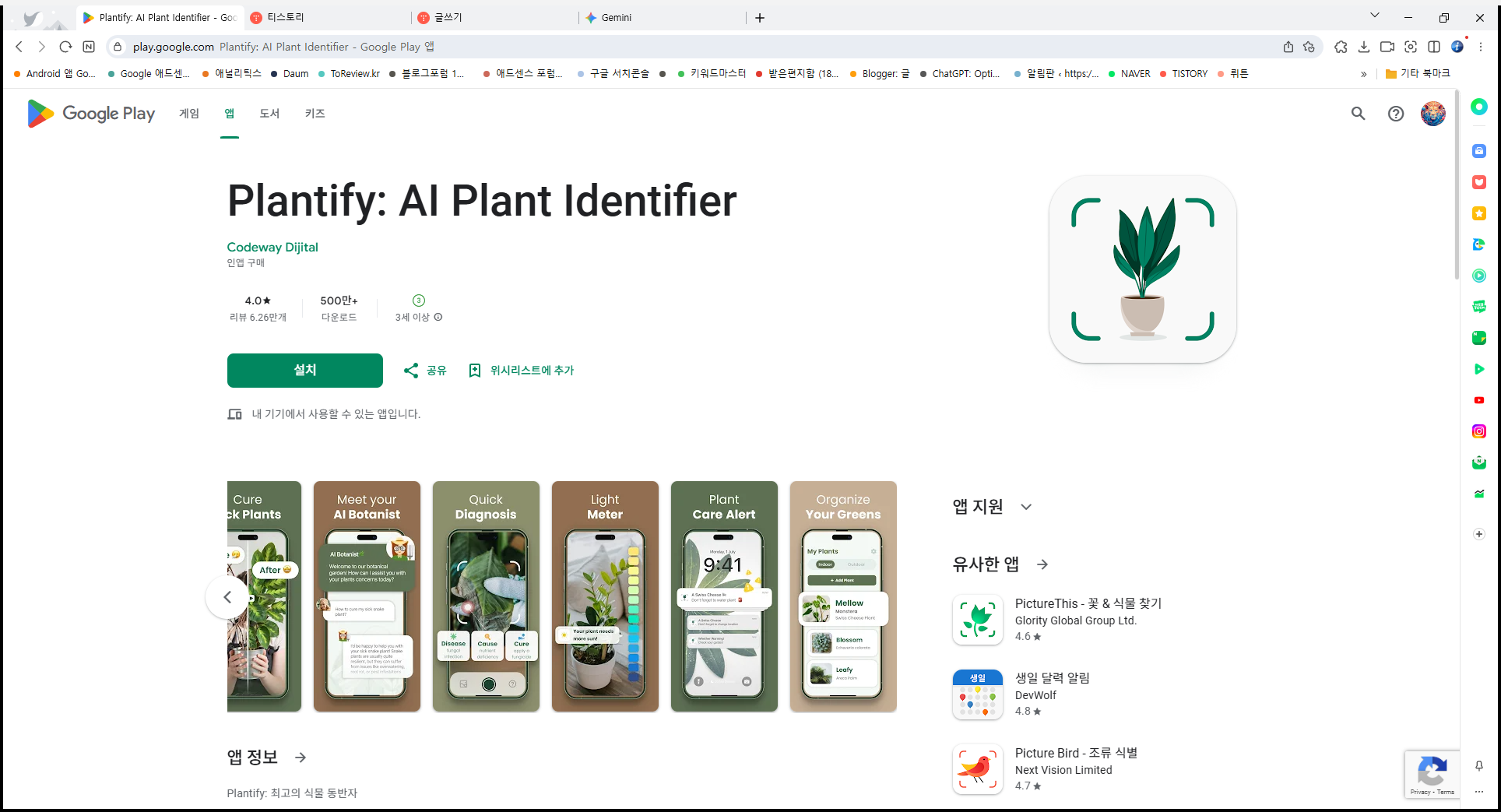
Task: Click the green 설치 install button
Action: coord(305,371)
